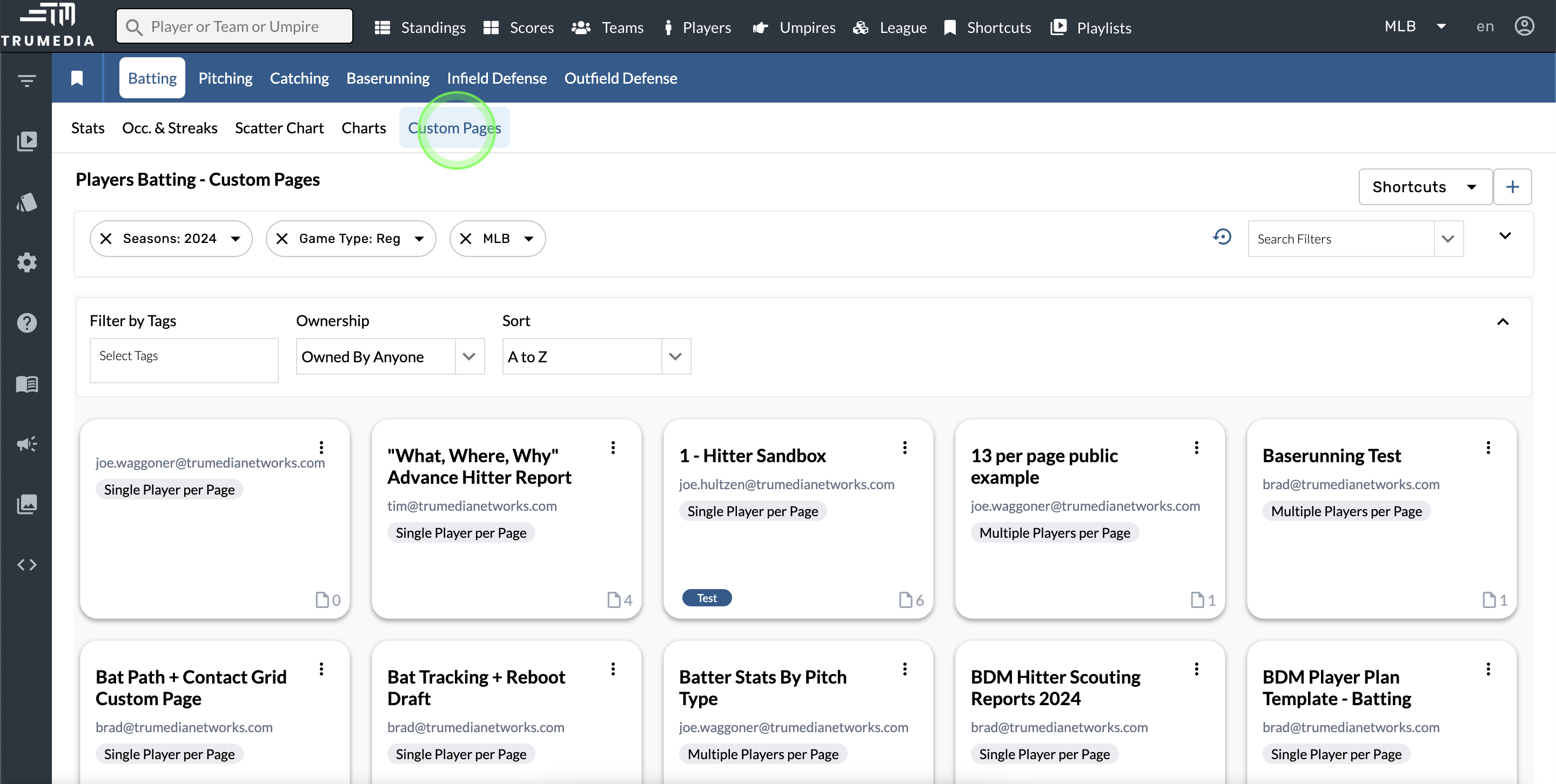Click the bookmark icon in blue bar
1556x784 pixels.
coord(77,78)
